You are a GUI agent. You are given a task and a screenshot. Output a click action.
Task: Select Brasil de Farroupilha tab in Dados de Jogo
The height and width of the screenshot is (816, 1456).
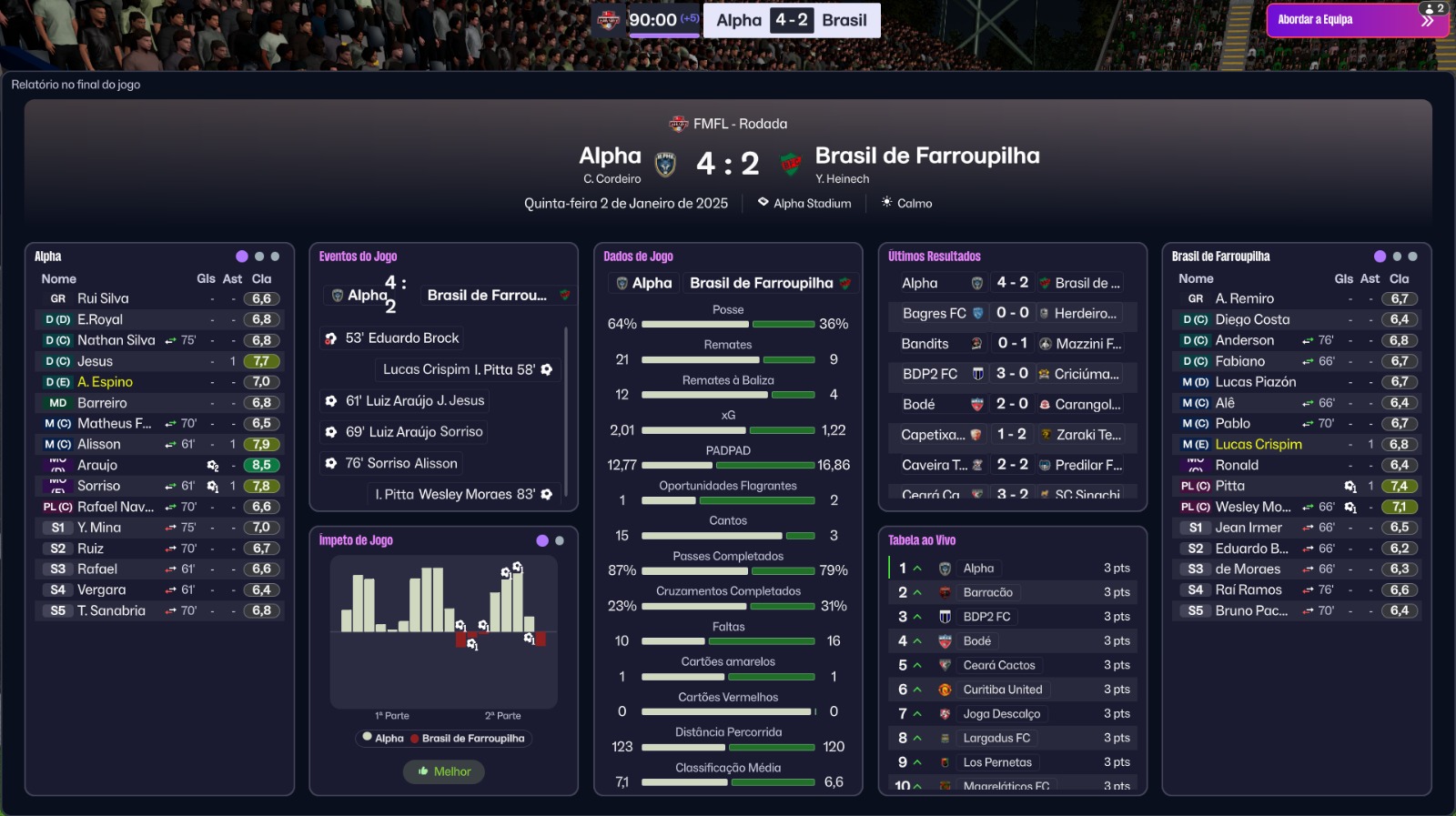coord(769,283)
